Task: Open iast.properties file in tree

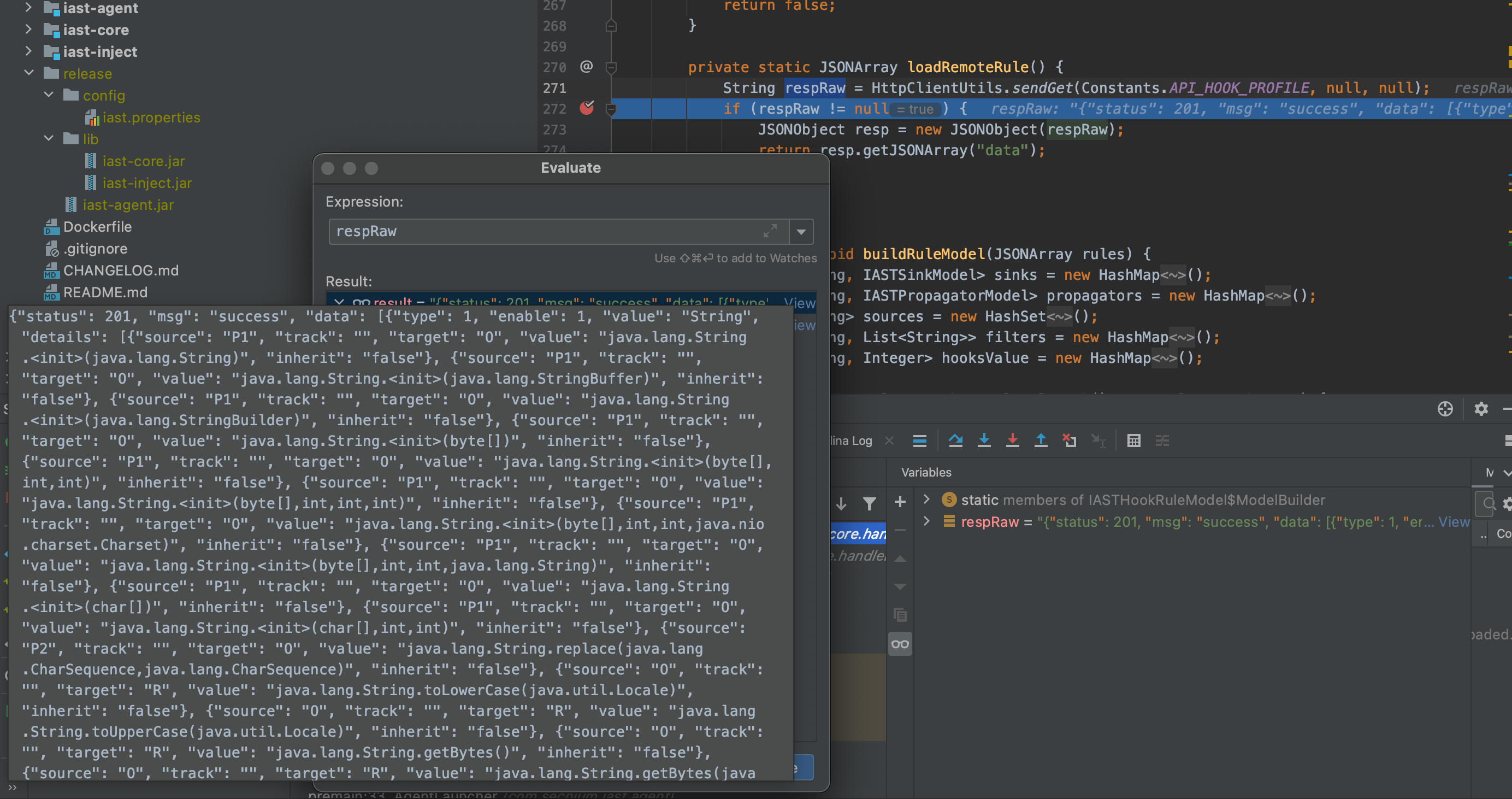Action: pyautogui.click(x=151, y=117)
